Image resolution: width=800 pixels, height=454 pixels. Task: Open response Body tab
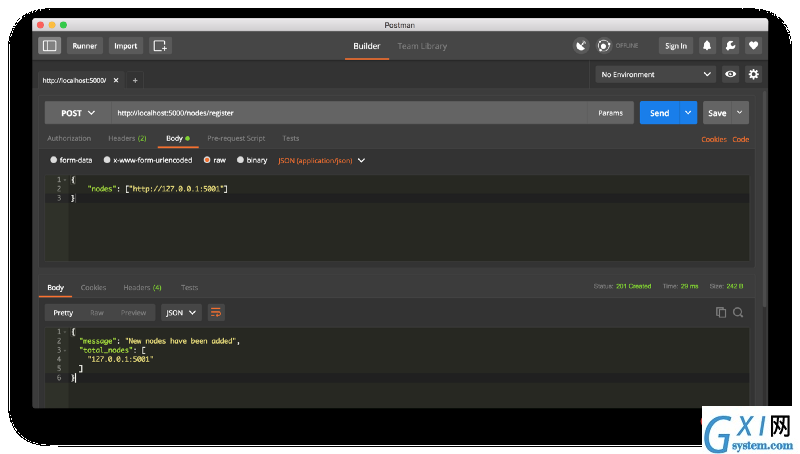coord(55,287)
